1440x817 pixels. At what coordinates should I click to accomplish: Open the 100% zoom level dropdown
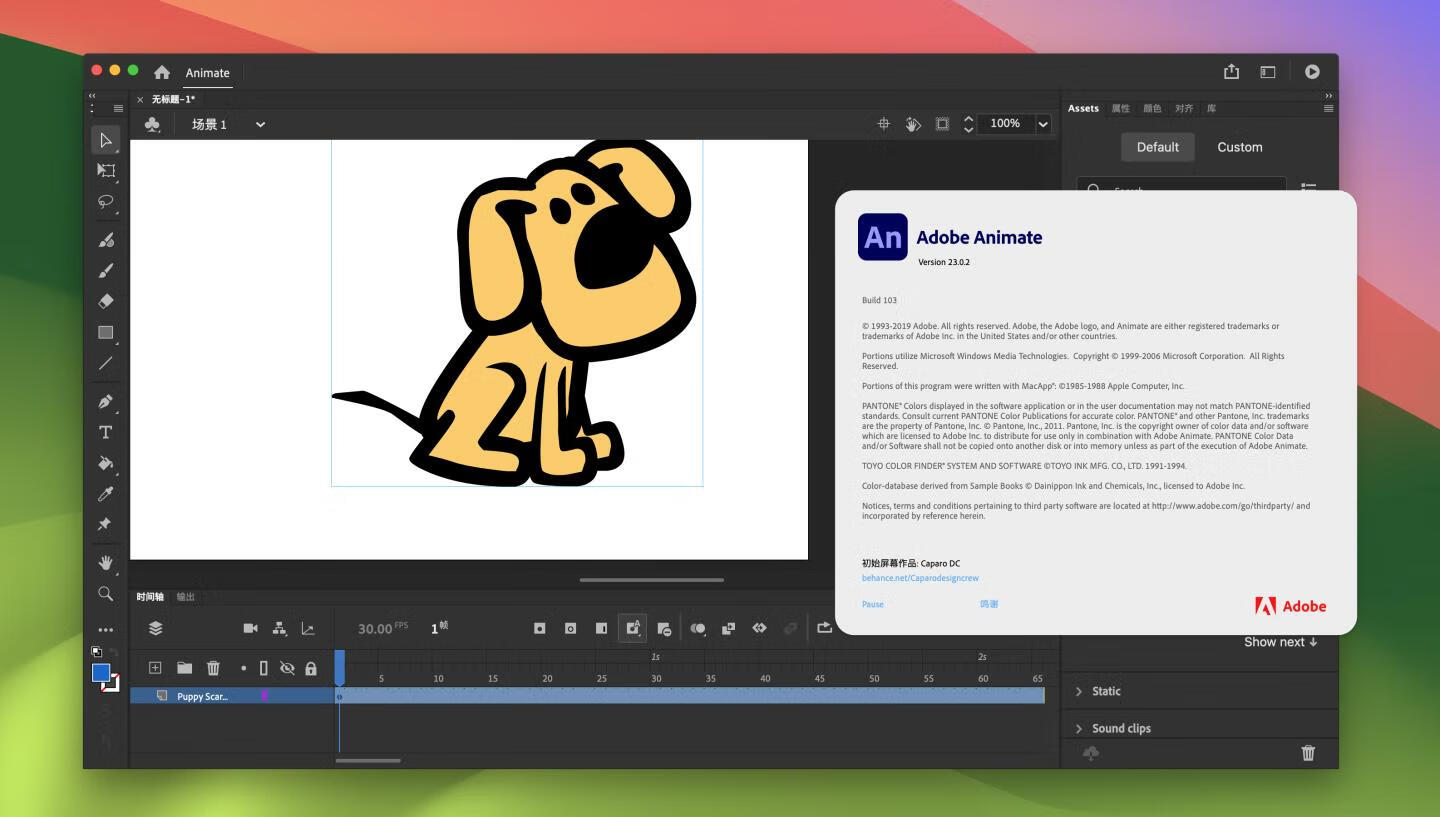coord(1042,124)
